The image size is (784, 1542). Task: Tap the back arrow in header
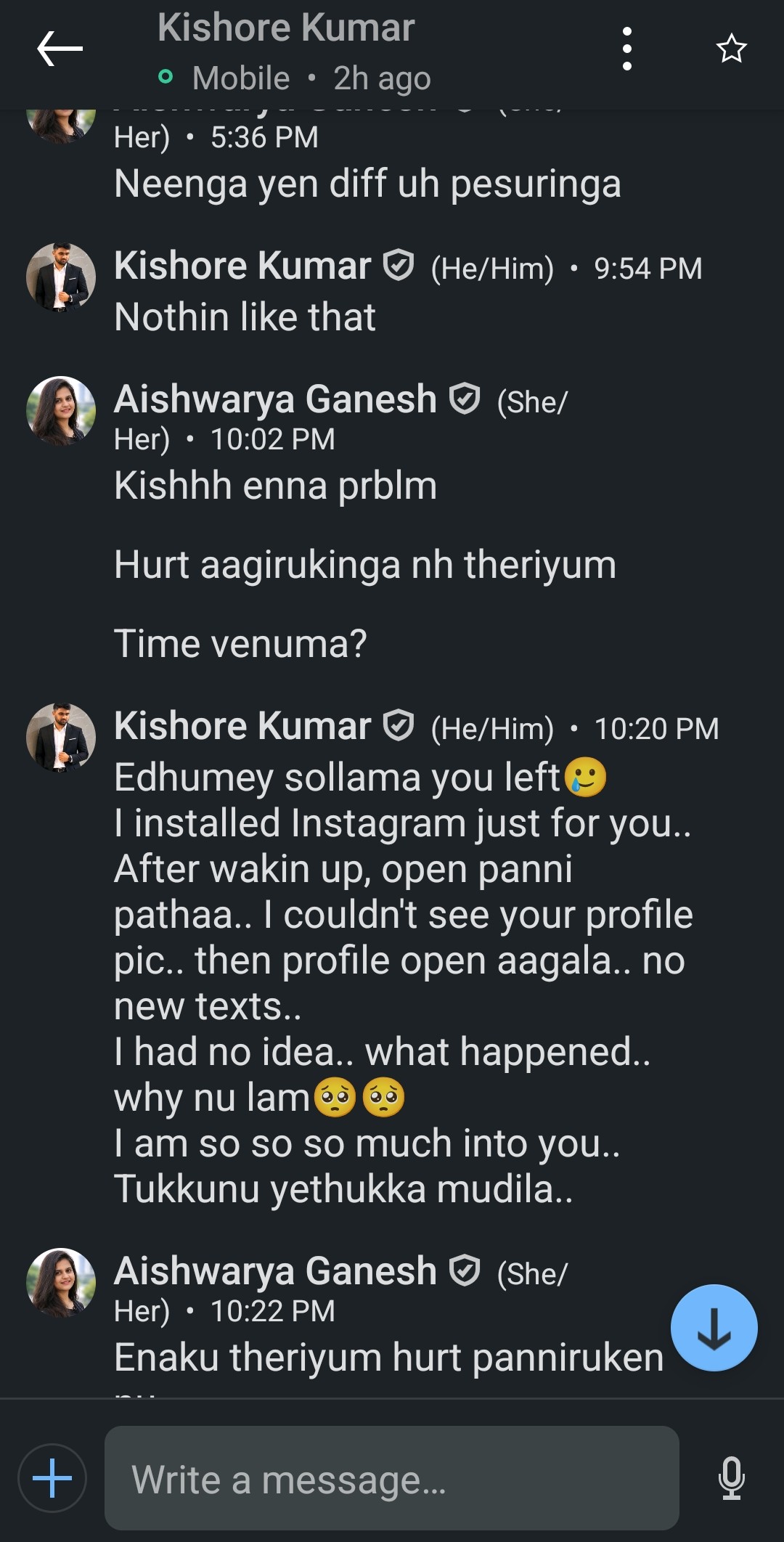click(x=60, y=49)
